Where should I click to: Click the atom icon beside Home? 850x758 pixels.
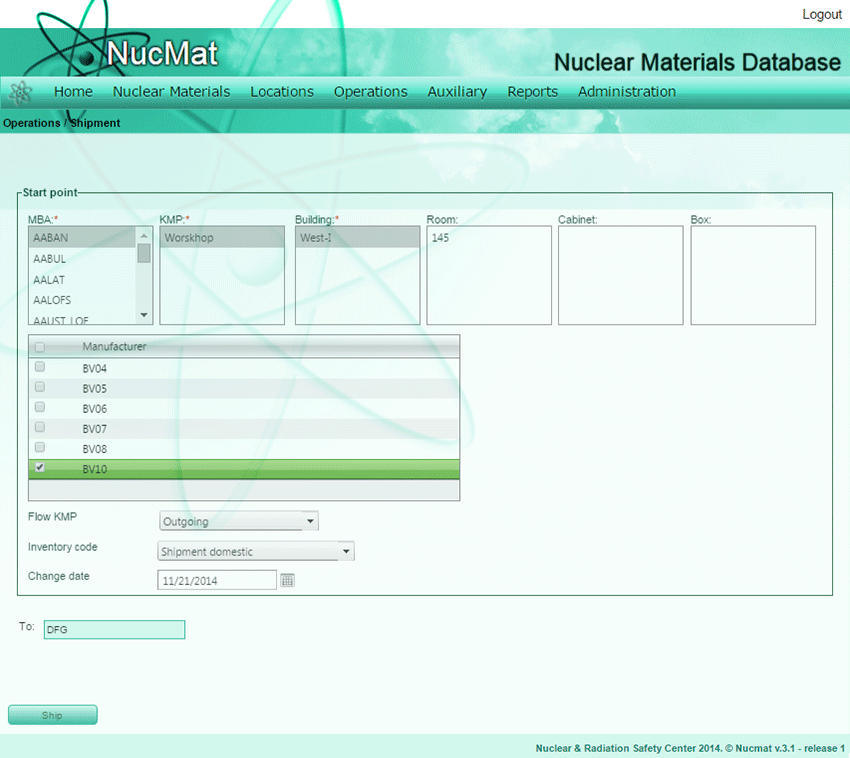[21, 92]
